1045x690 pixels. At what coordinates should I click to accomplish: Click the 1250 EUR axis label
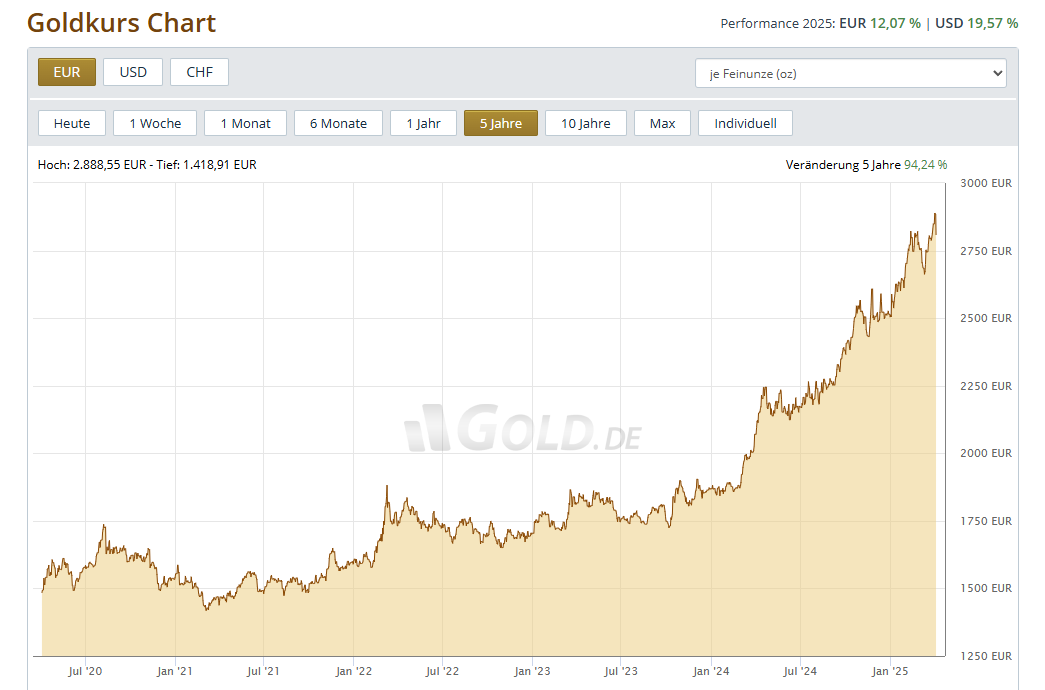(986, 657)
